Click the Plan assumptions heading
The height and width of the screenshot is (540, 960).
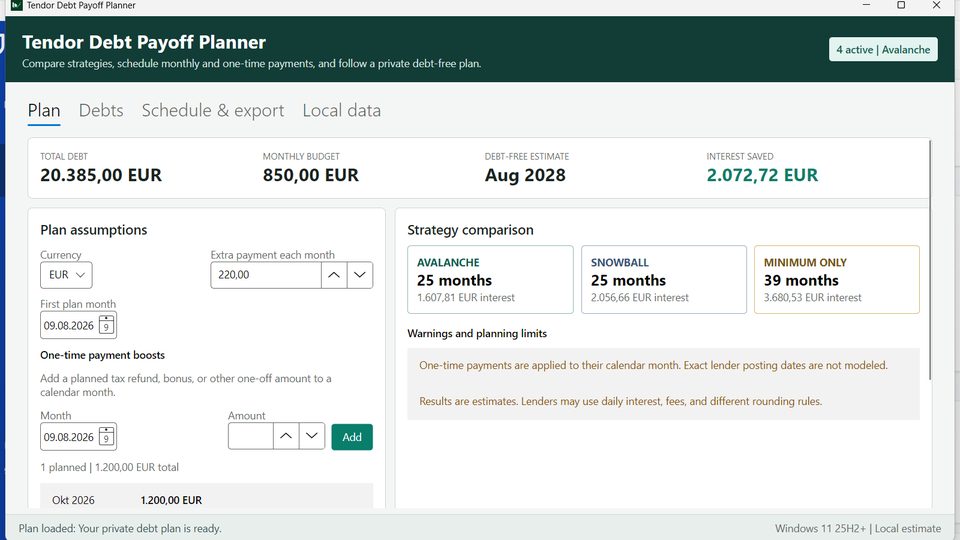(x=94, y=230)
